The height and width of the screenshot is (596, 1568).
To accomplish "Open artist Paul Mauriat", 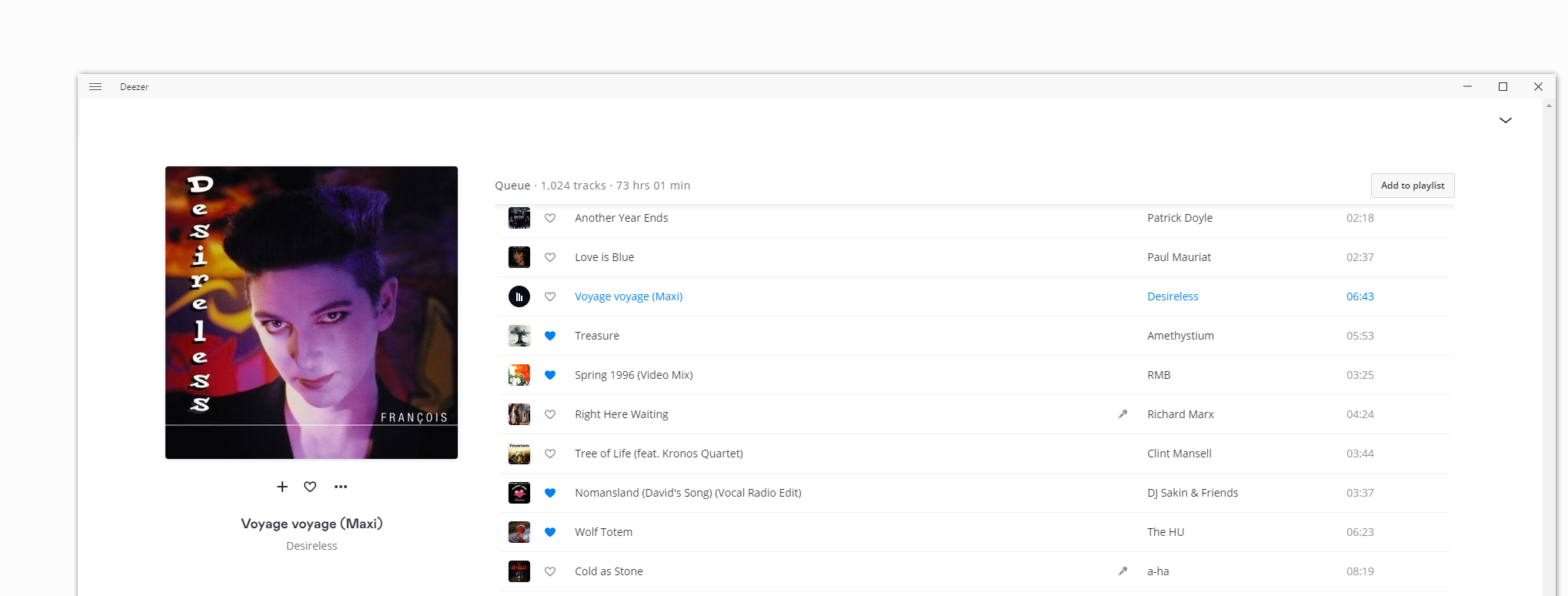I will click(x=1179, y=257).
